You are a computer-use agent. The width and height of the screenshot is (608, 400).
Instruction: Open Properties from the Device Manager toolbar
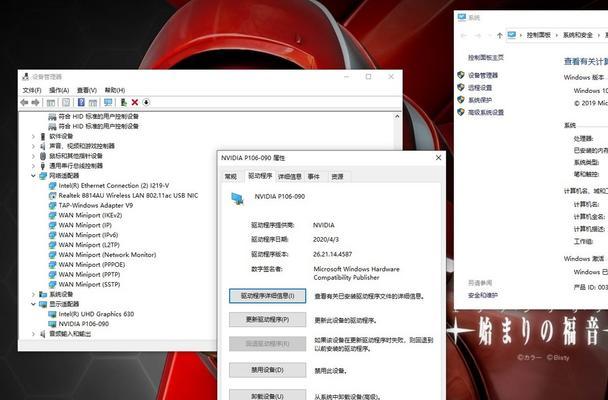click(x=66, y=102)
